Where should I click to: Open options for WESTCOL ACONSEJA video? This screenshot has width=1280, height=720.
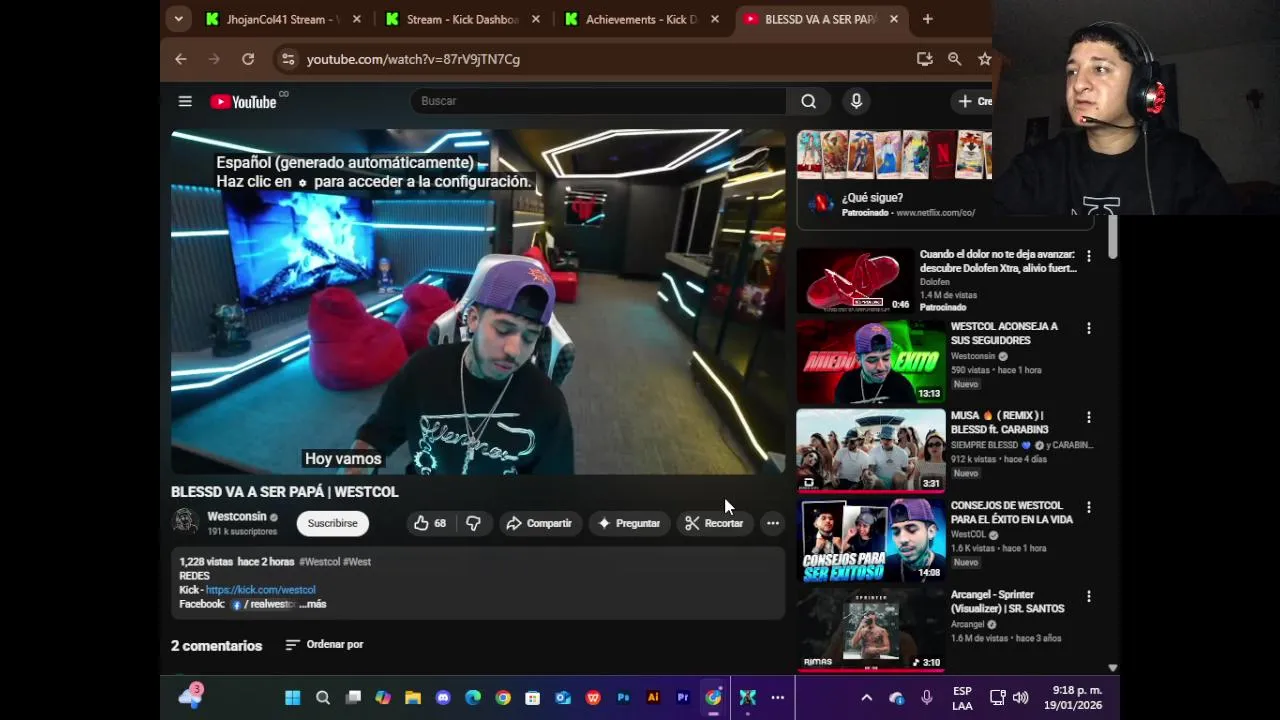coord(1088,328)
